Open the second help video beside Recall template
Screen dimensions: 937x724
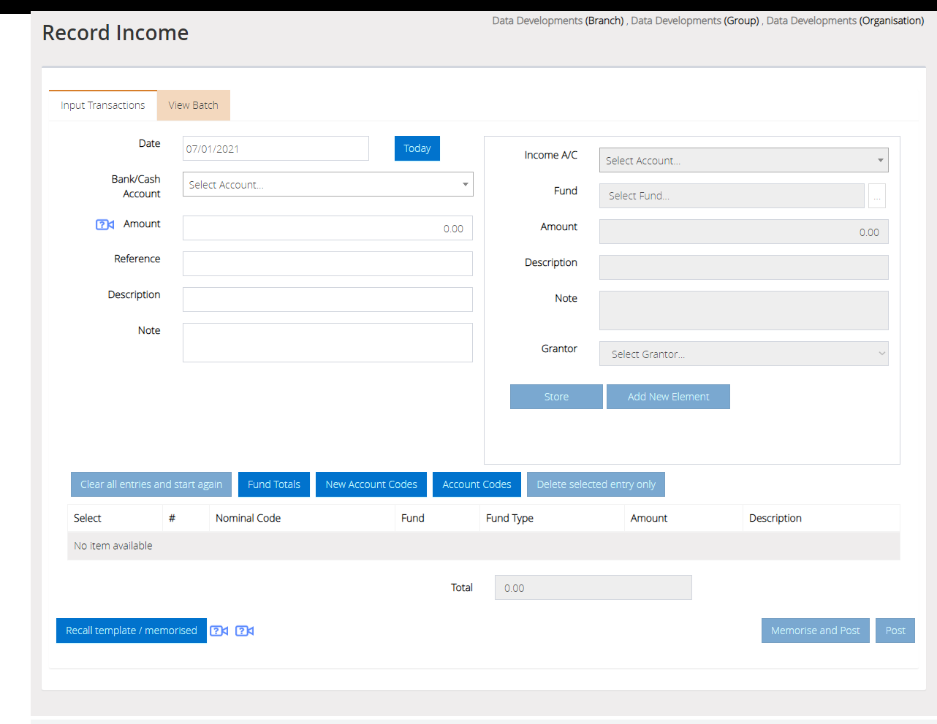243,630
